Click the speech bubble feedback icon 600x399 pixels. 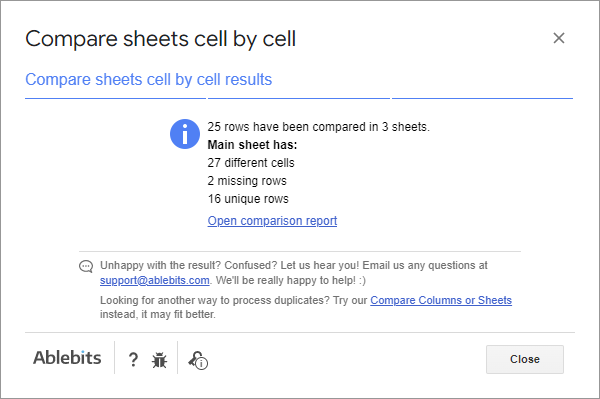tap(86, 266)
